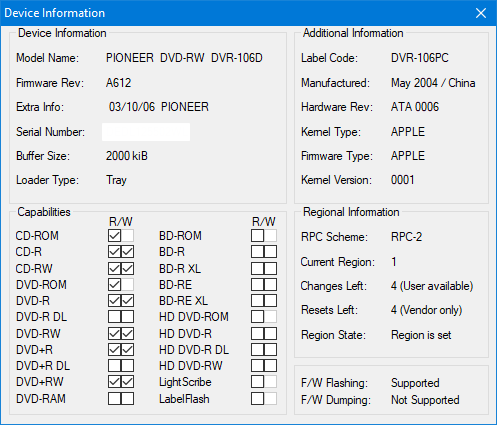Click the Additional Information group heading
Screen dimensions: 497x425
click(x=353, y=33)
